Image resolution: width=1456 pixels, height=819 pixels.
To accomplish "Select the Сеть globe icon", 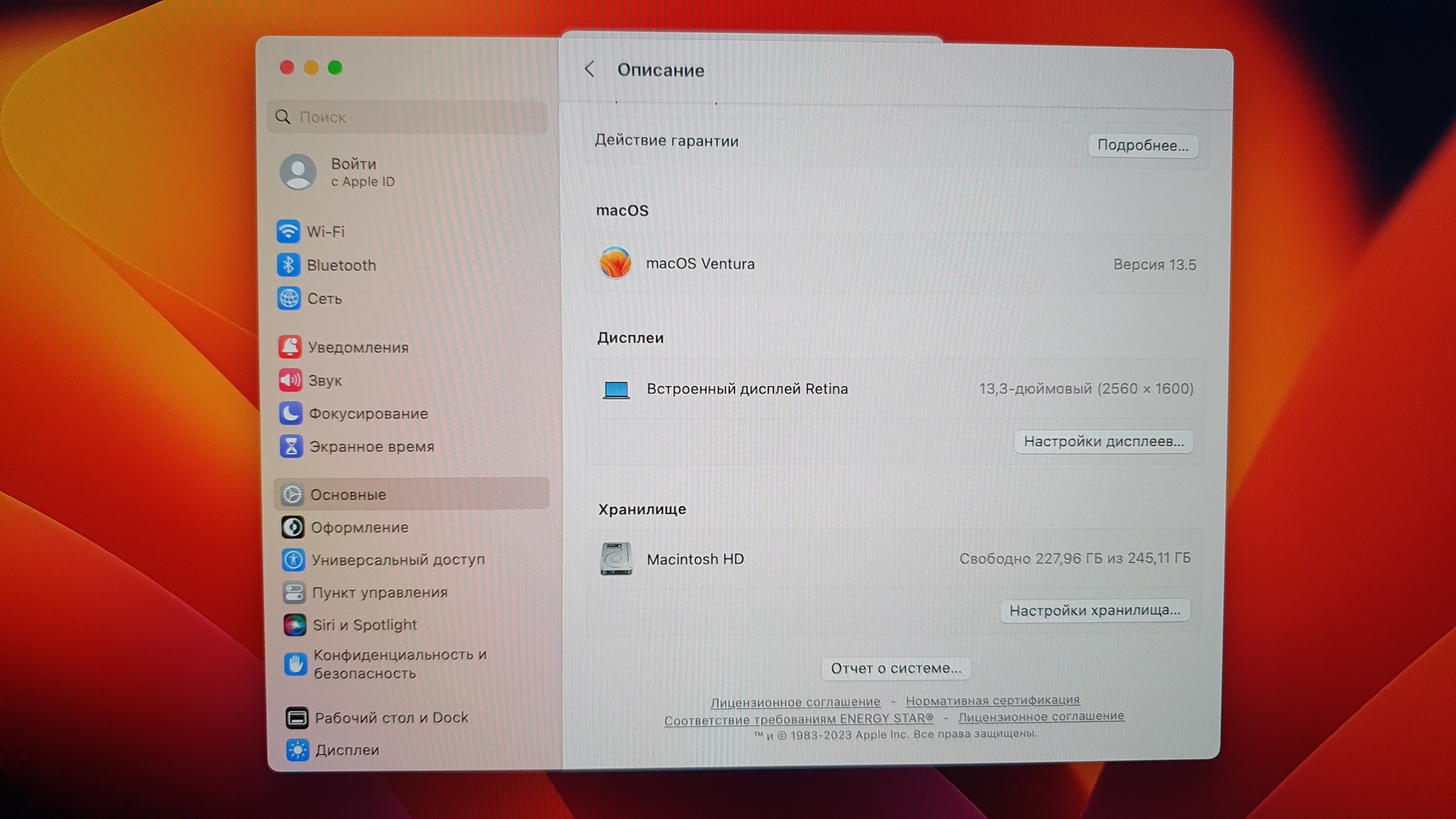I will (x=289, y=298).
